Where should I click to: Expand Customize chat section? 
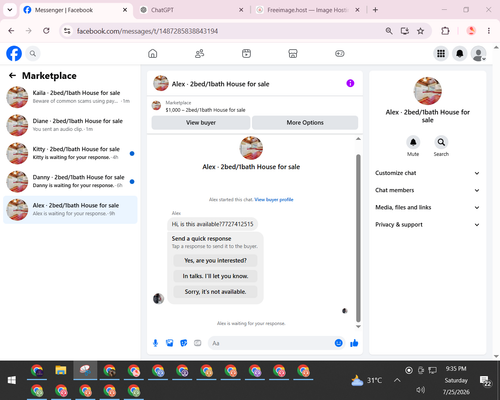(427, 173)
